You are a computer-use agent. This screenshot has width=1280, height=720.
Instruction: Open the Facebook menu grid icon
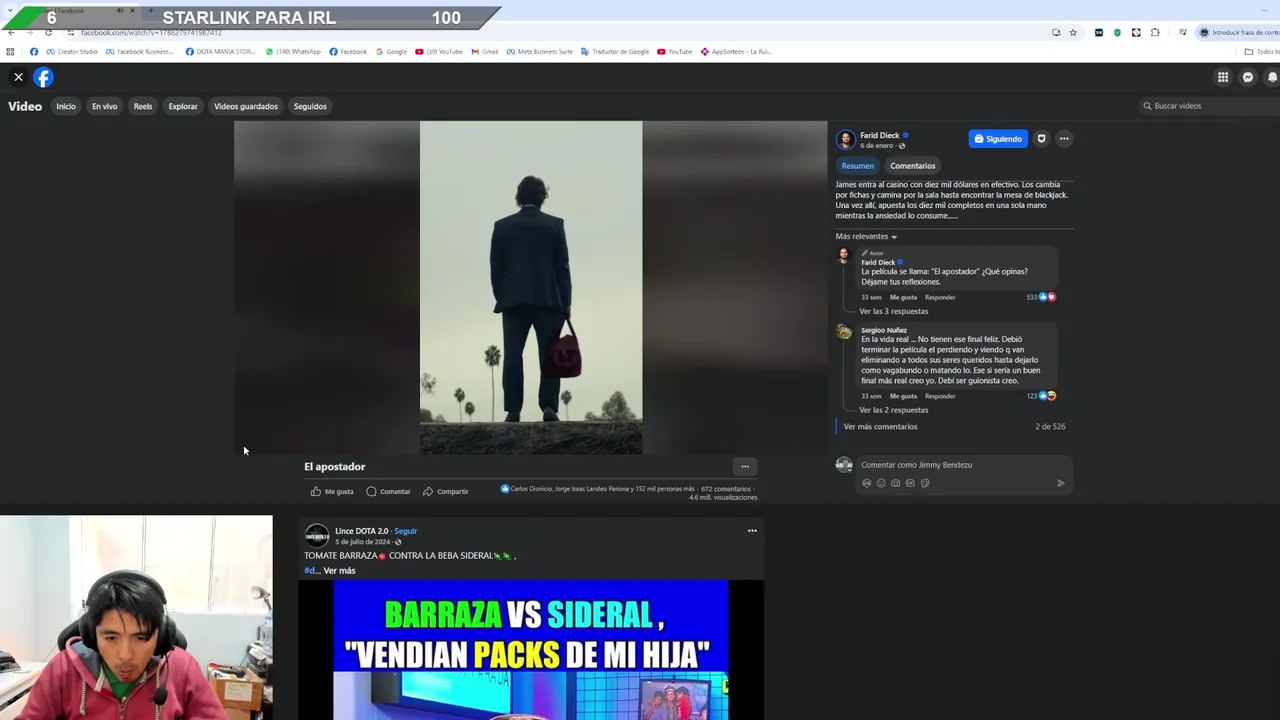[x=1222, y=77]
